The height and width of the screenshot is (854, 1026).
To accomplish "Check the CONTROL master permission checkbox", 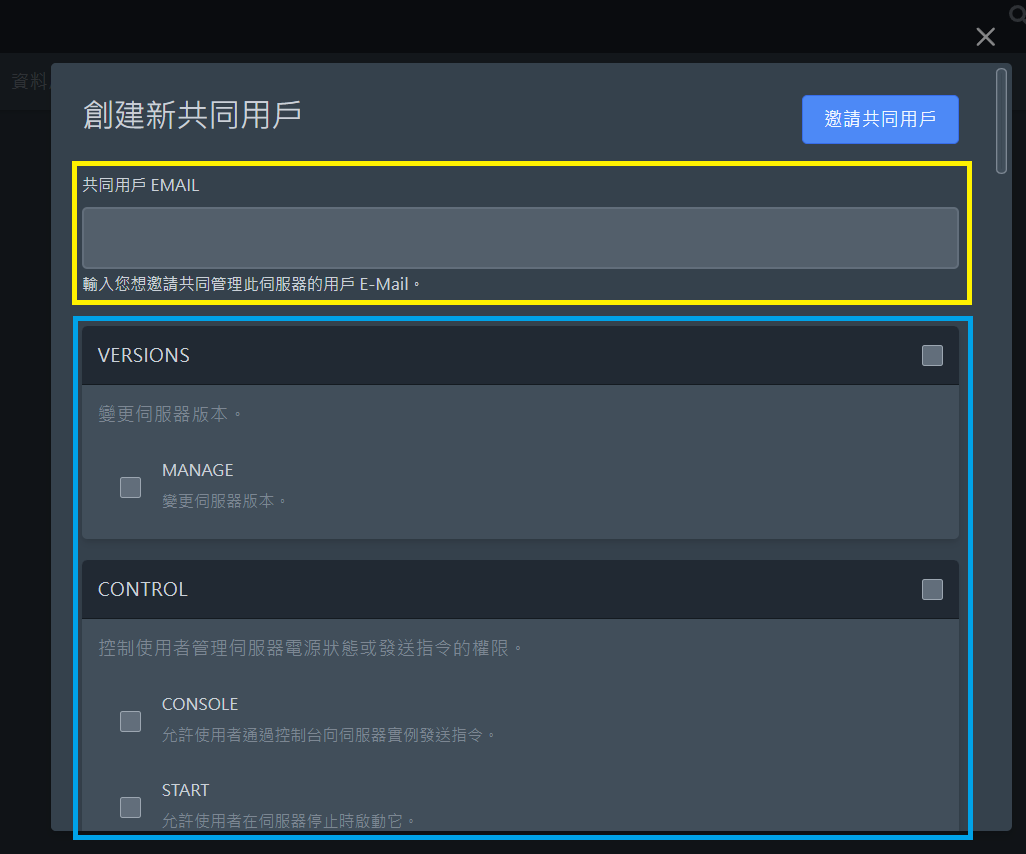I will (932, 590).
